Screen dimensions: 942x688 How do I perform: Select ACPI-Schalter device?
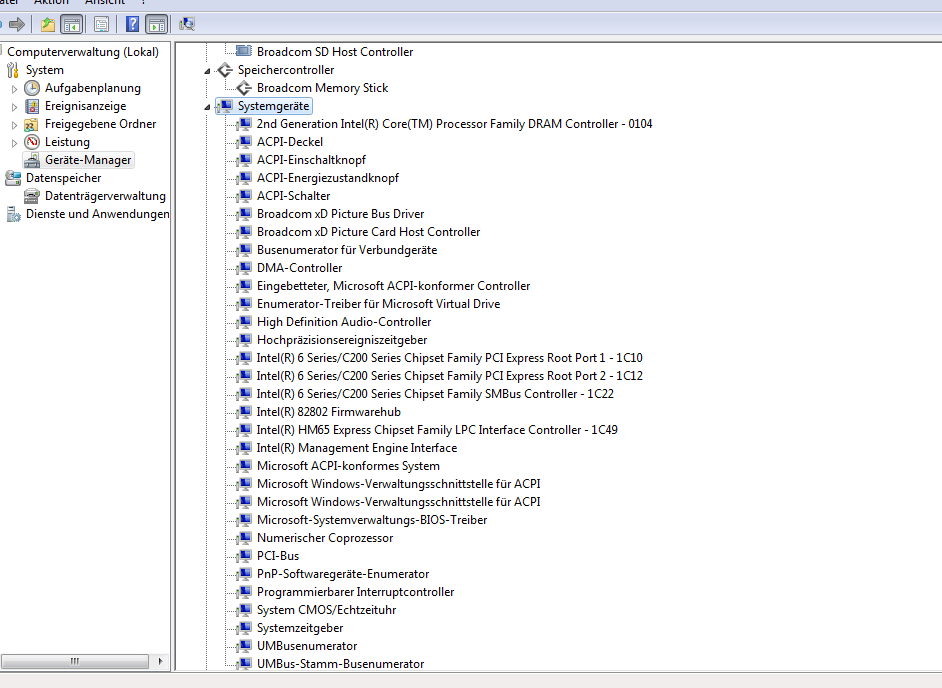click(293, 196)
